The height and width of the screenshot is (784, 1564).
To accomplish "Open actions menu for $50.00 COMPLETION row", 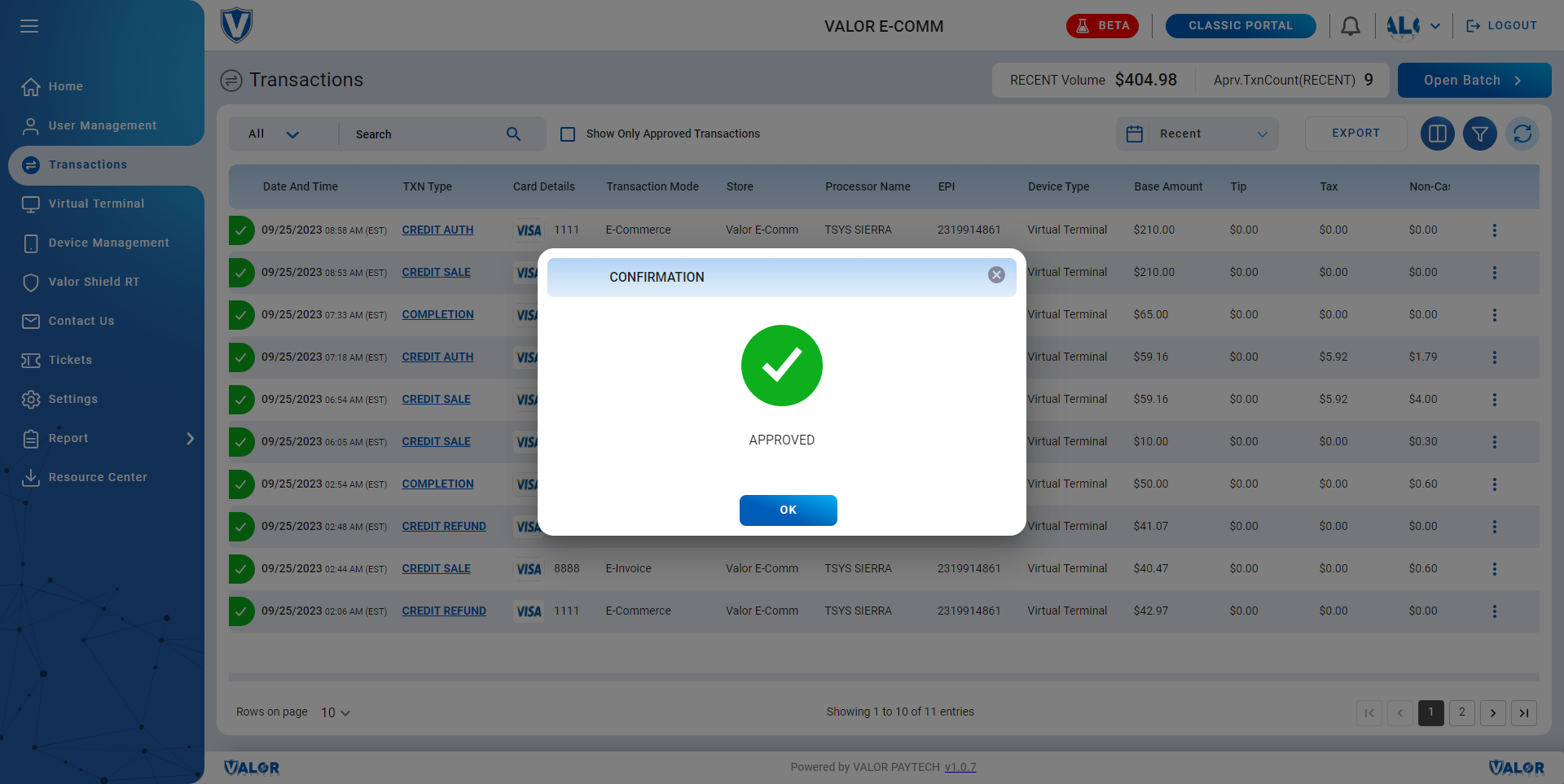I will point(1495,484).
